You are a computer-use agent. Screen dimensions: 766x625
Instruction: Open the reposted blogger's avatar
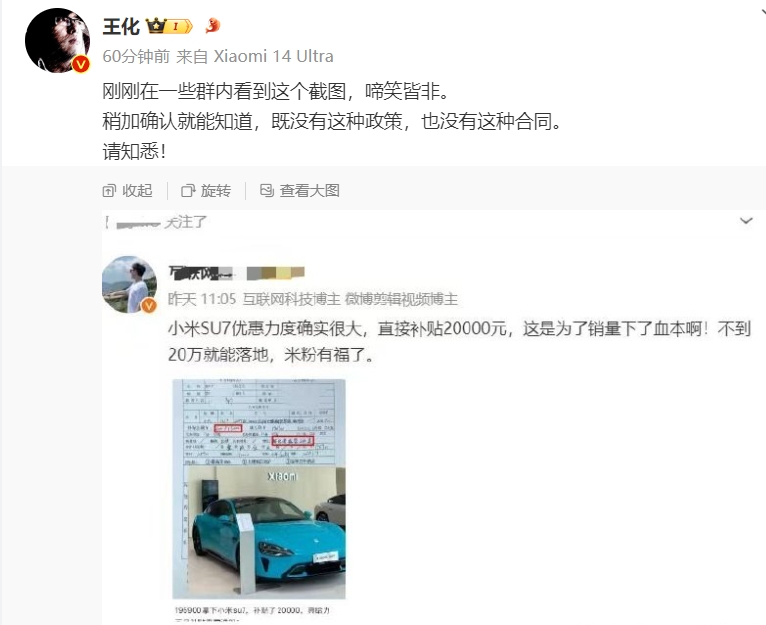129,284
